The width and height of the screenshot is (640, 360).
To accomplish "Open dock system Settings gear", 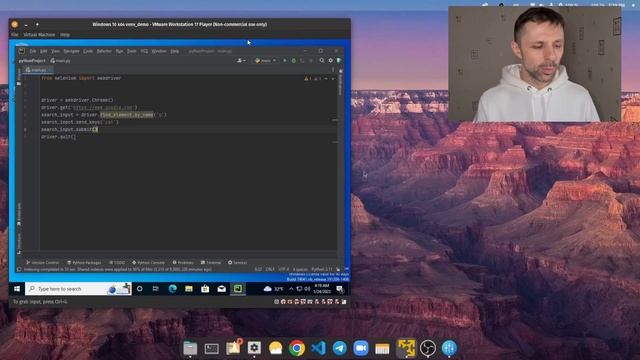I will [254, 348].
